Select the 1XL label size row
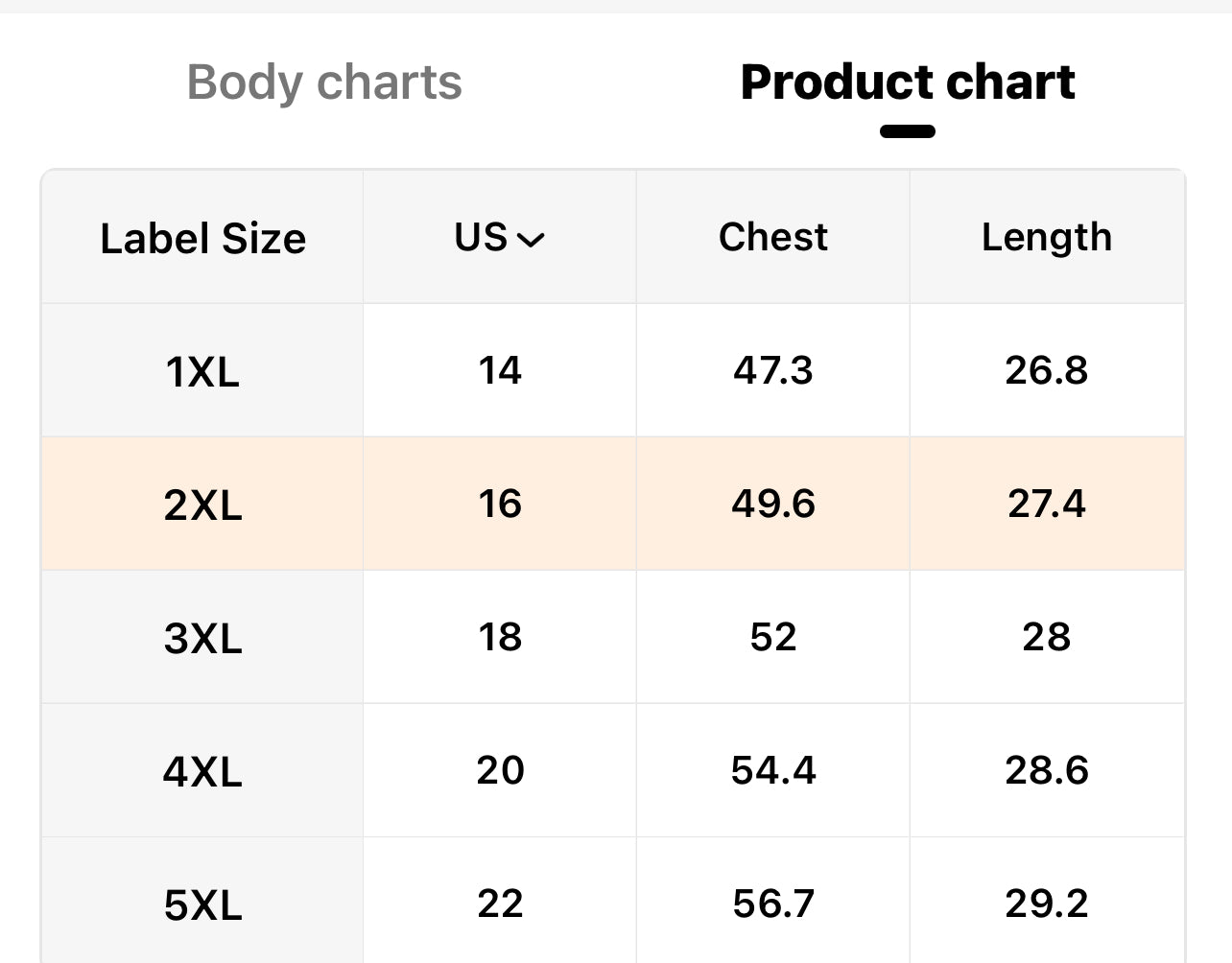Viewport: 1232px width, 963px height. pyautogui.click(x=202, y=371)
